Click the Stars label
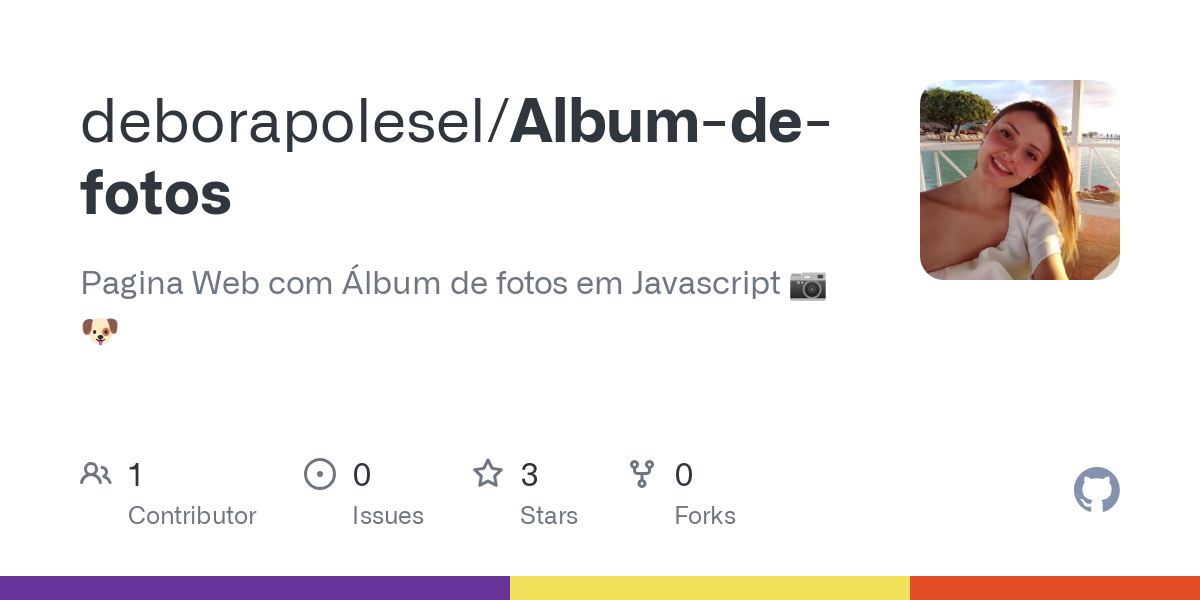 pyautogui.click(x=549, y=516)
